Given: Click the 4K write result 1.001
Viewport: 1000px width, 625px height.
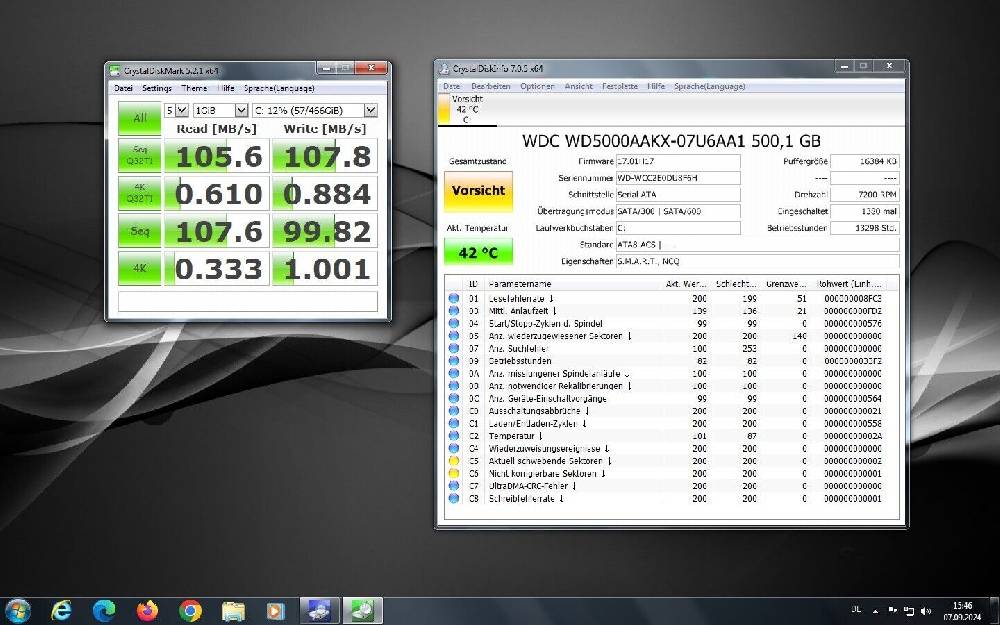Looking at the screenshot, I should 325,268.
